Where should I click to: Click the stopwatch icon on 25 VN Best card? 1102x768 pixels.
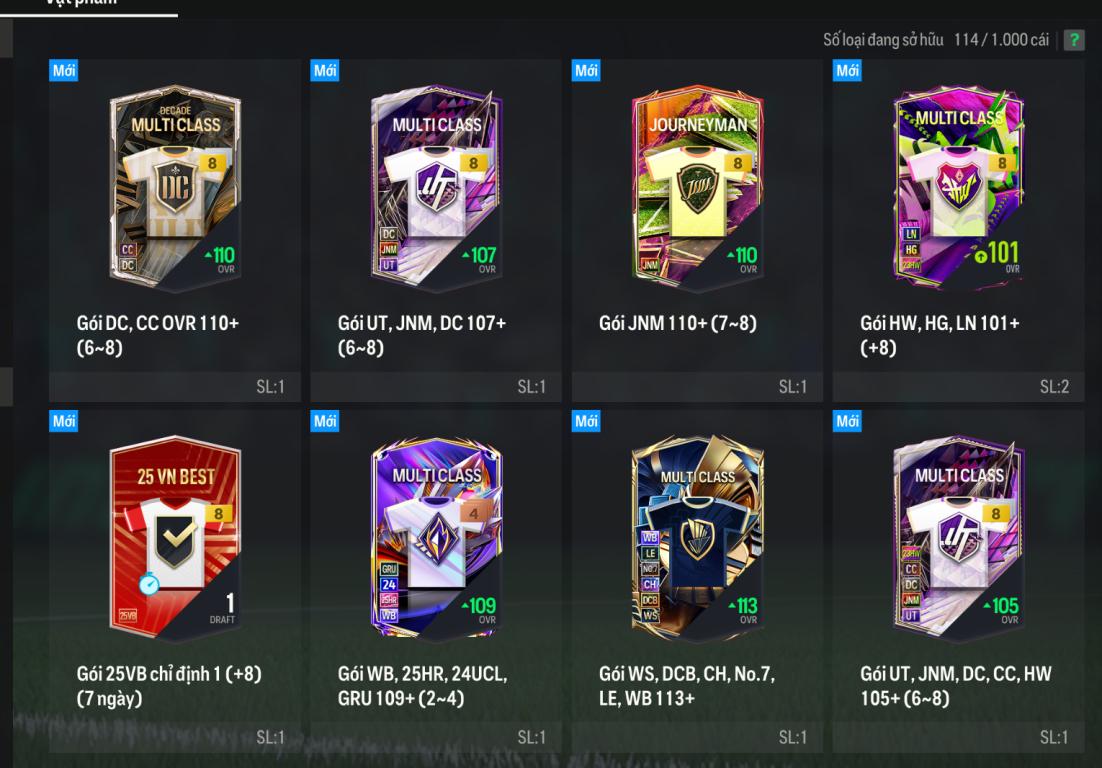pos(149,584)
